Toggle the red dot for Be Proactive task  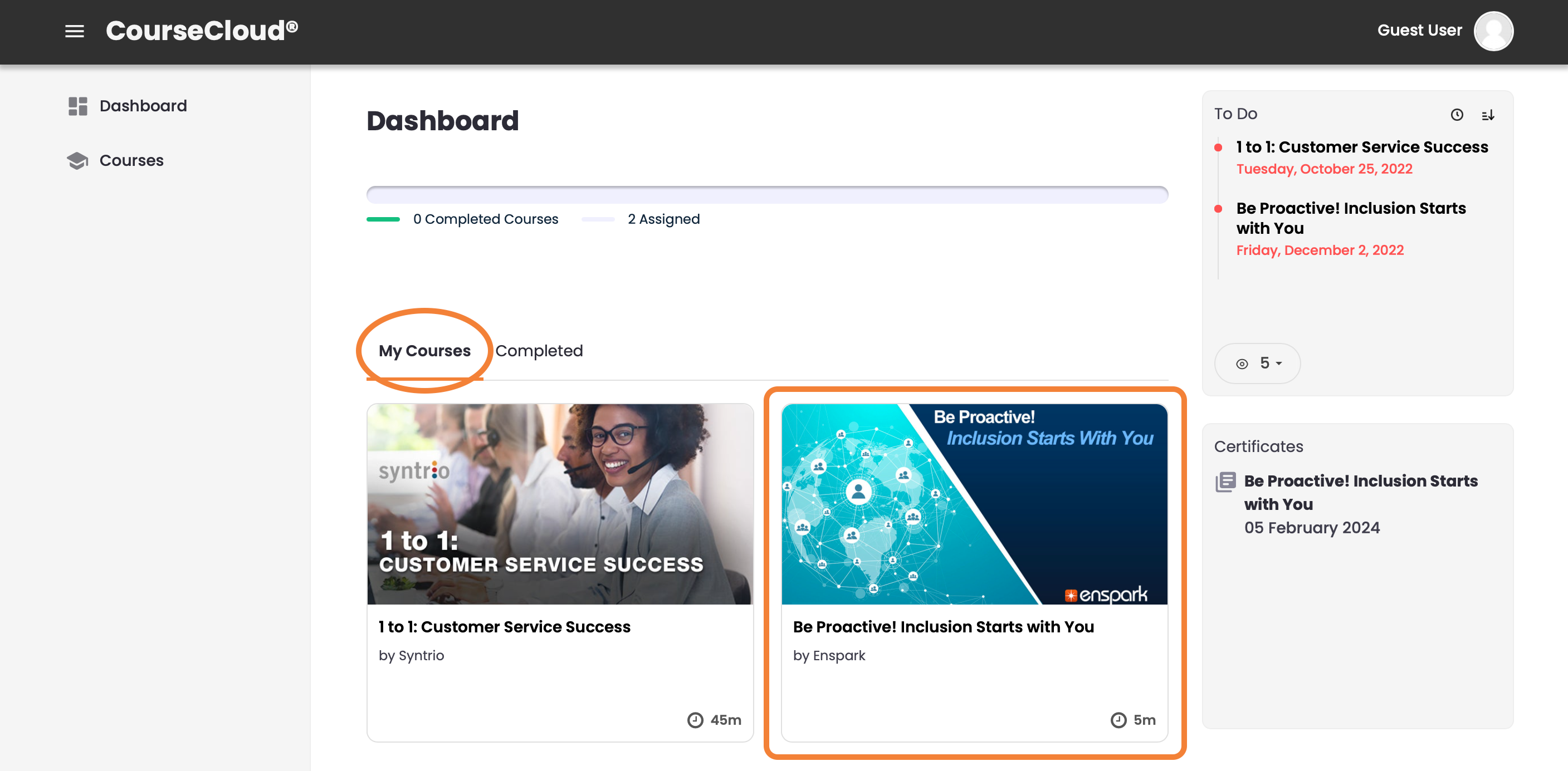(1219, 209)
